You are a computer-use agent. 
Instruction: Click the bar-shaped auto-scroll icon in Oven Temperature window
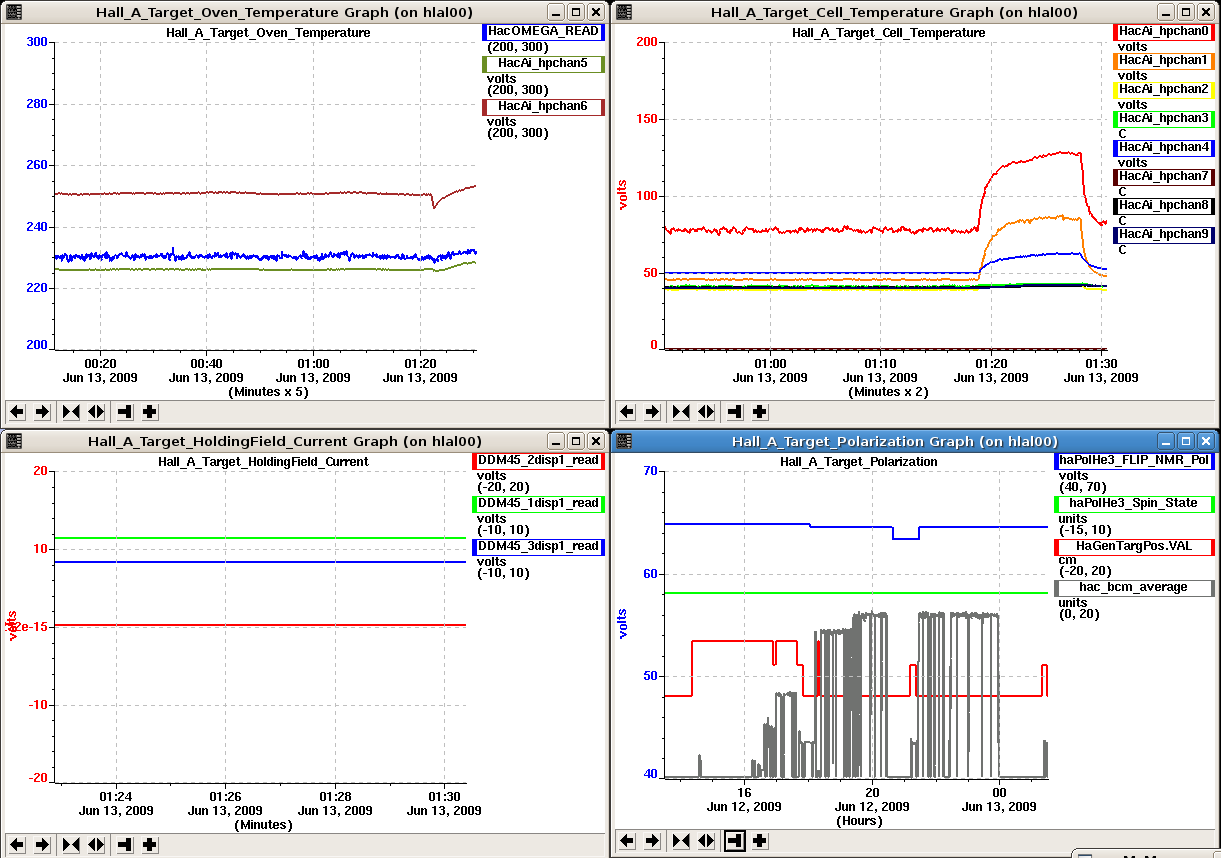pos(125,411)
